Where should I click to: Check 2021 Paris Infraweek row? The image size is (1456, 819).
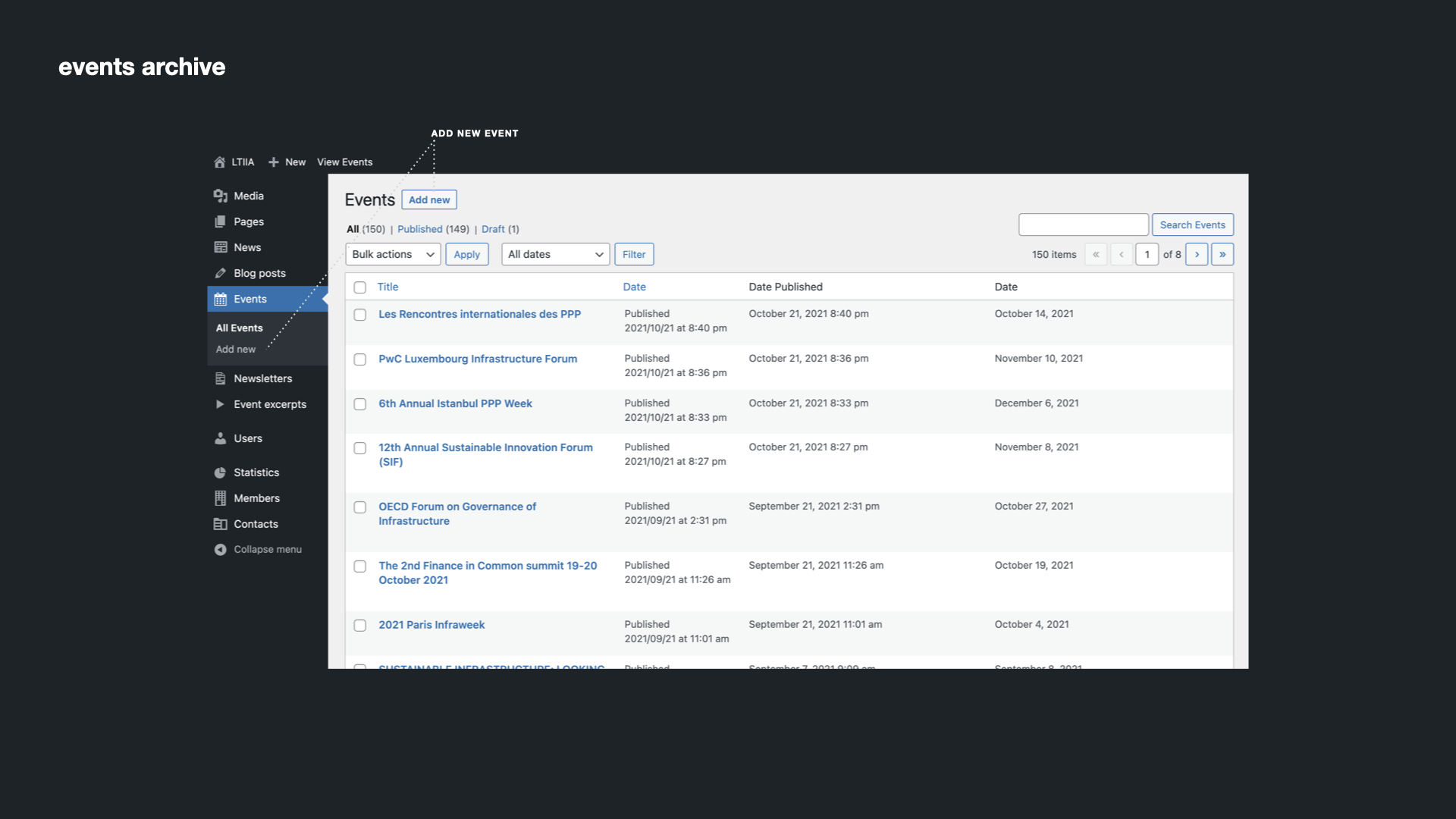[360, 626]
